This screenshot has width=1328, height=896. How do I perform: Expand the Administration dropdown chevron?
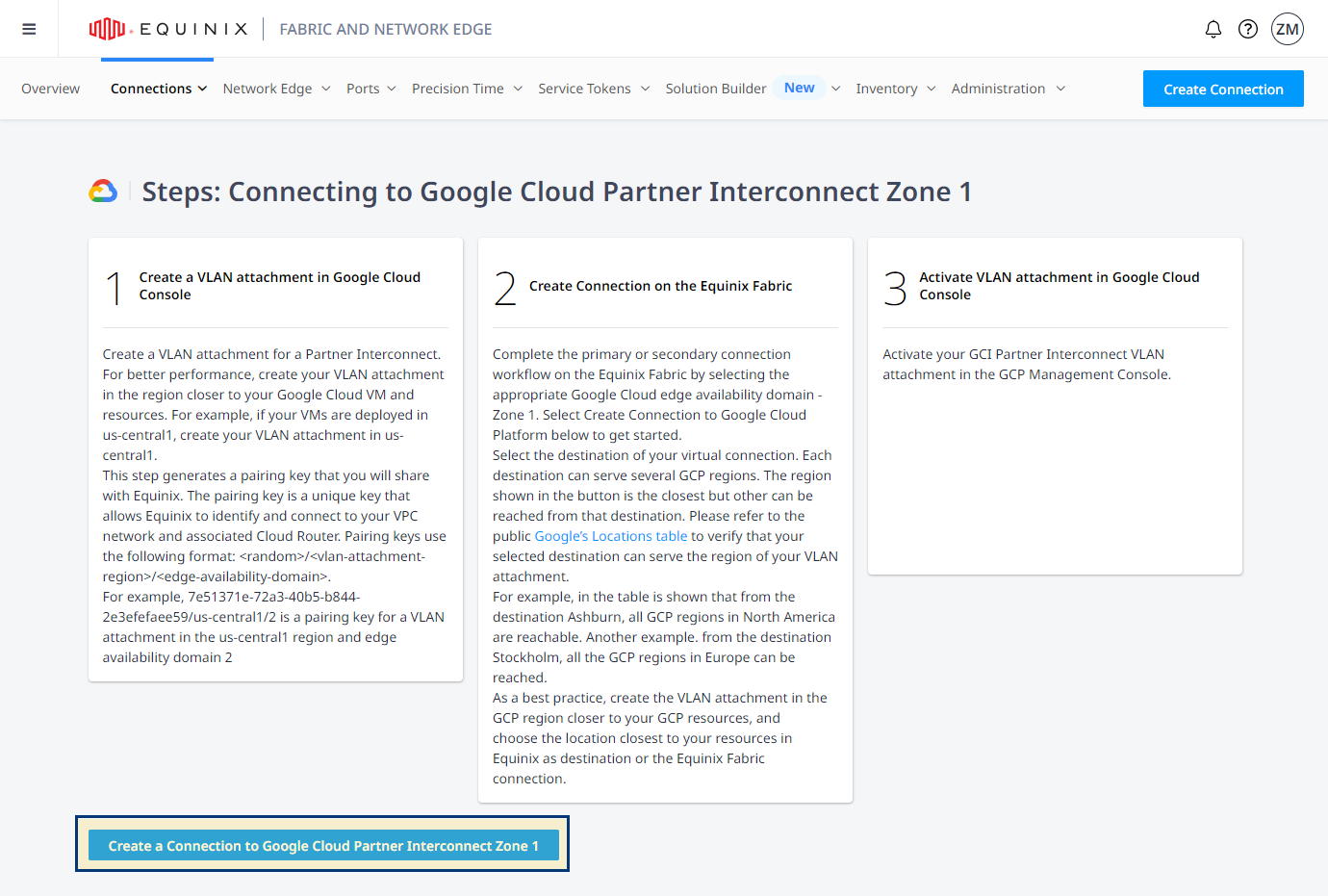1060,89
